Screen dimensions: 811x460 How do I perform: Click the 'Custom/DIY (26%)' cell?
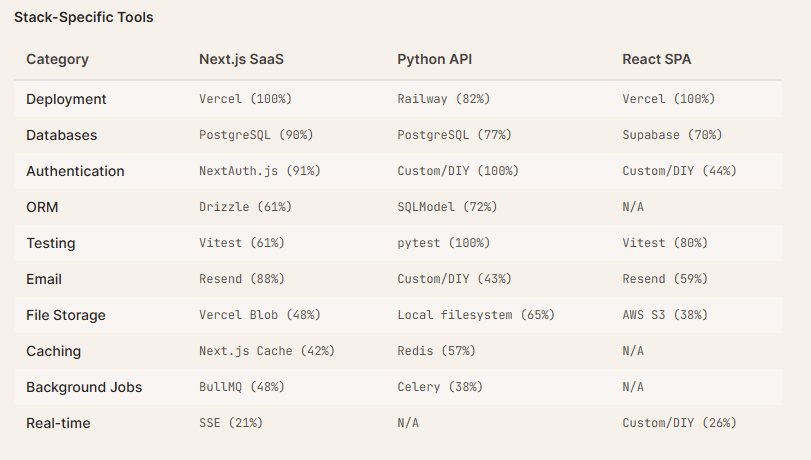pyautogui.click(x=680, y=423)
